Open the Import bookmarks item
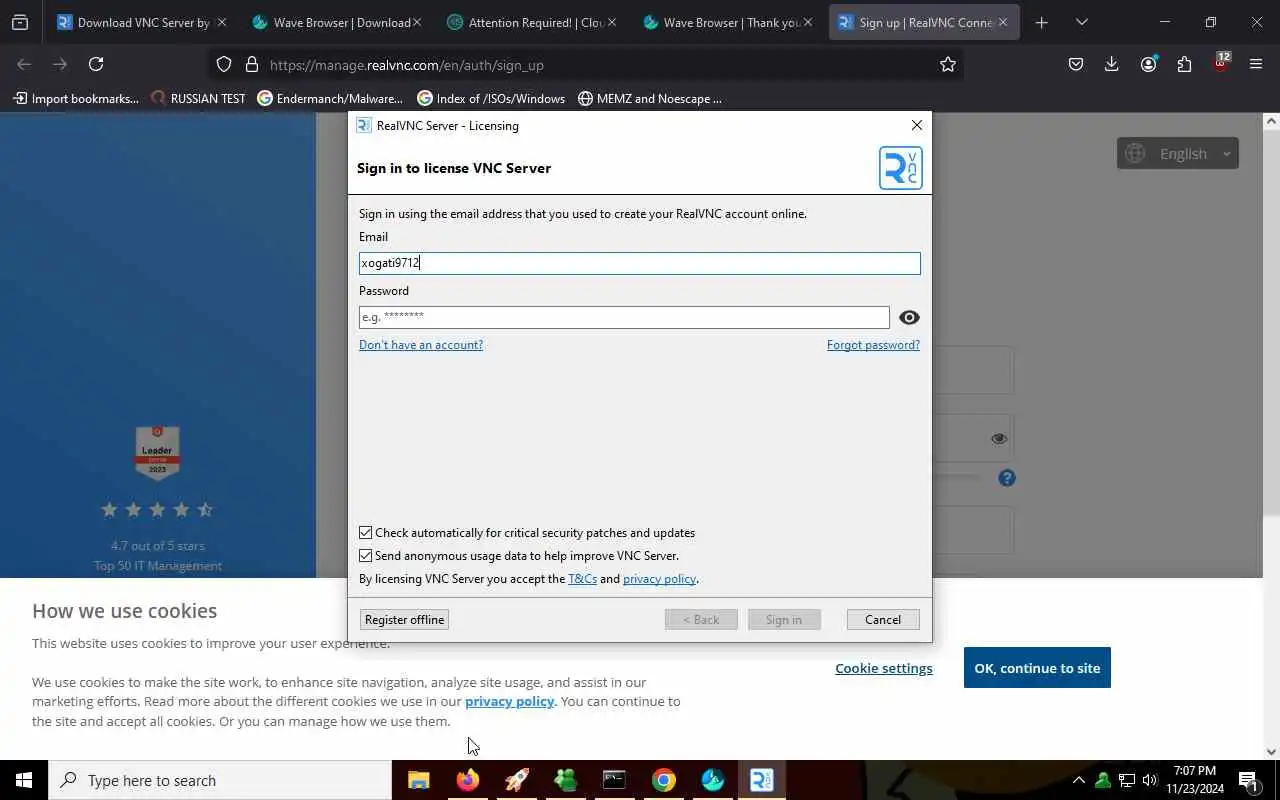This screenshot has width=1280, height=800. point(76,98)
